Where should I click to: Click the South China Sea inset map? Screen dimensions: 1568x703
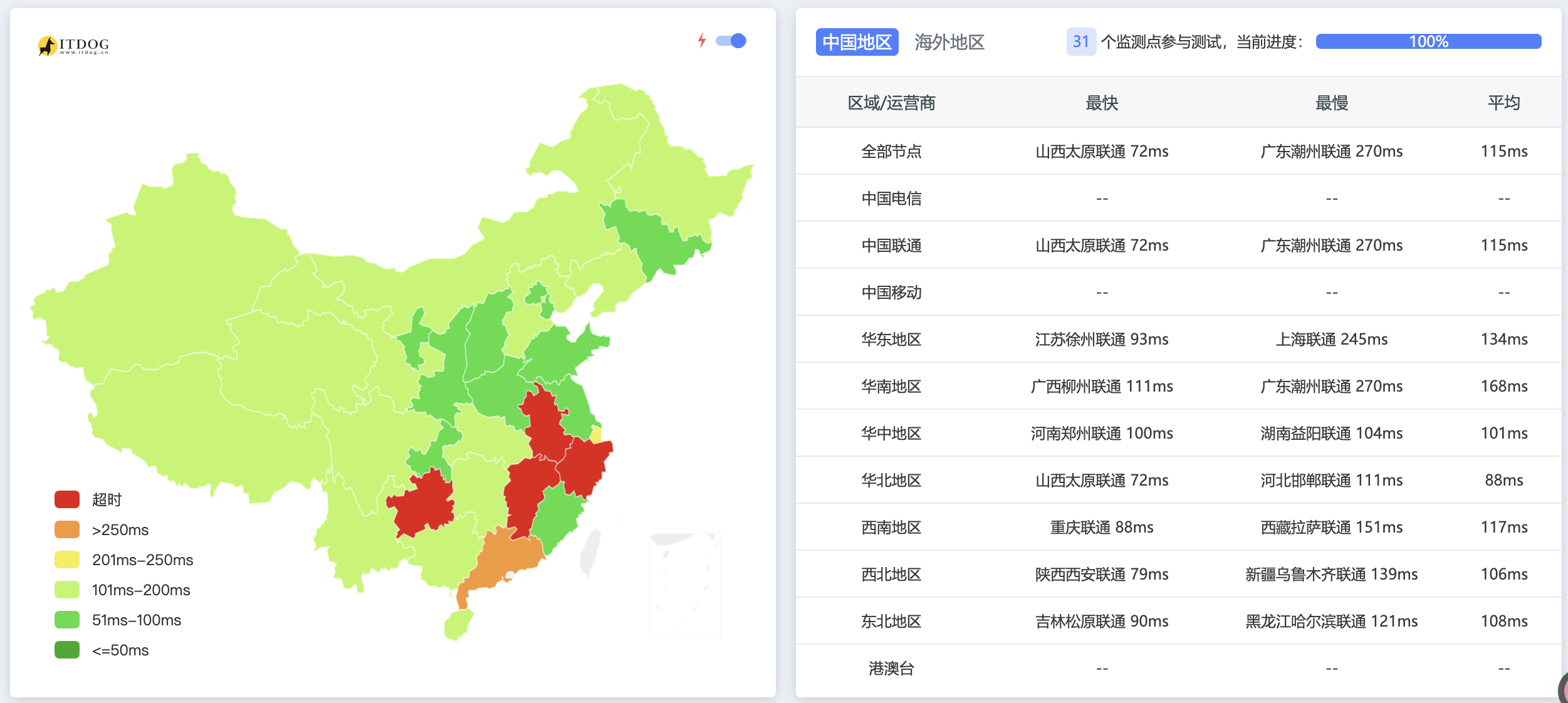click(685, 585)
